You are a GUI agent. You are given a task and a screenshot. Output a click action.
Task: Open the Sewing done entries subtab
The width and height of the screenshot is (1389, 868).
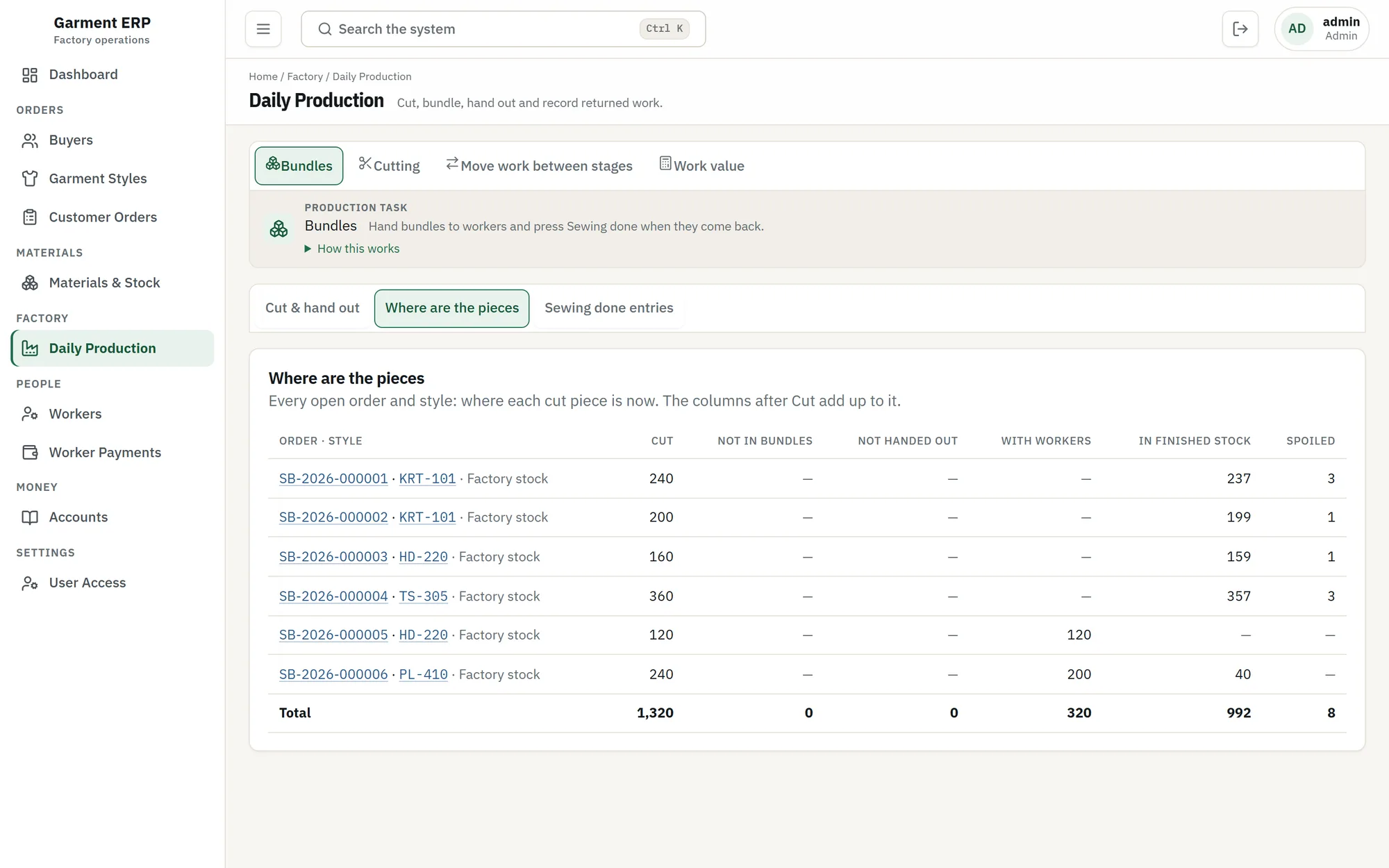[609, 308]
